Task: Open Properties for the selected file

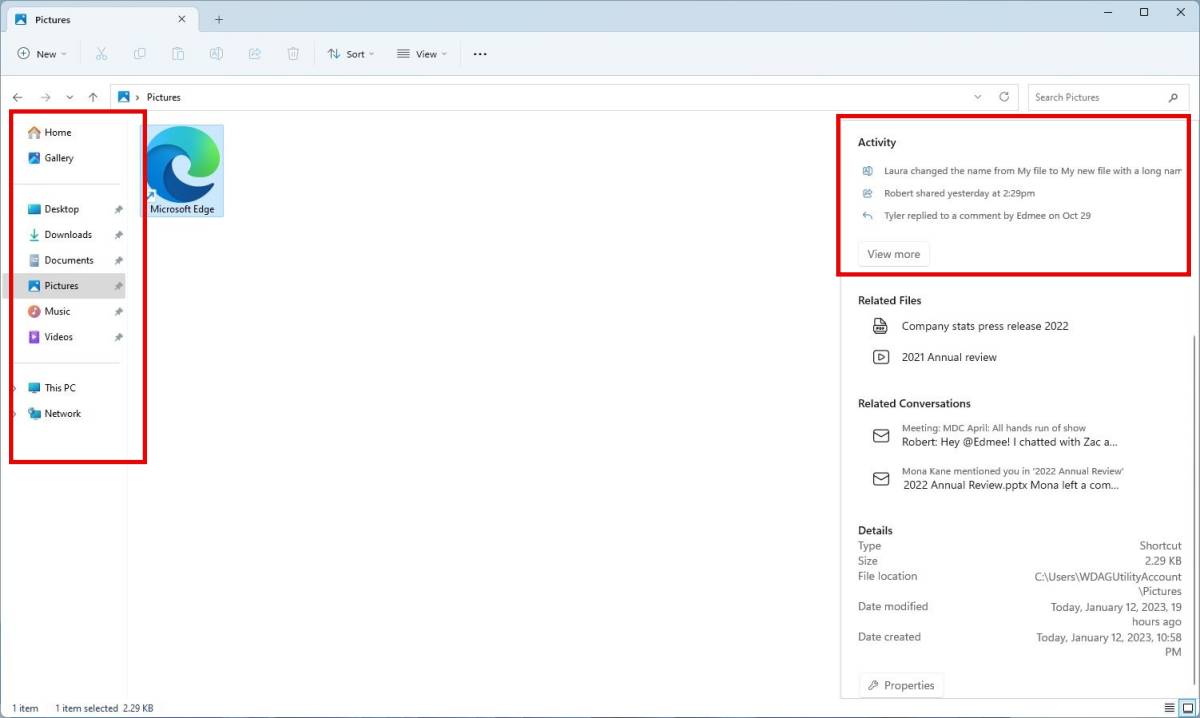Action: [901, 685]
